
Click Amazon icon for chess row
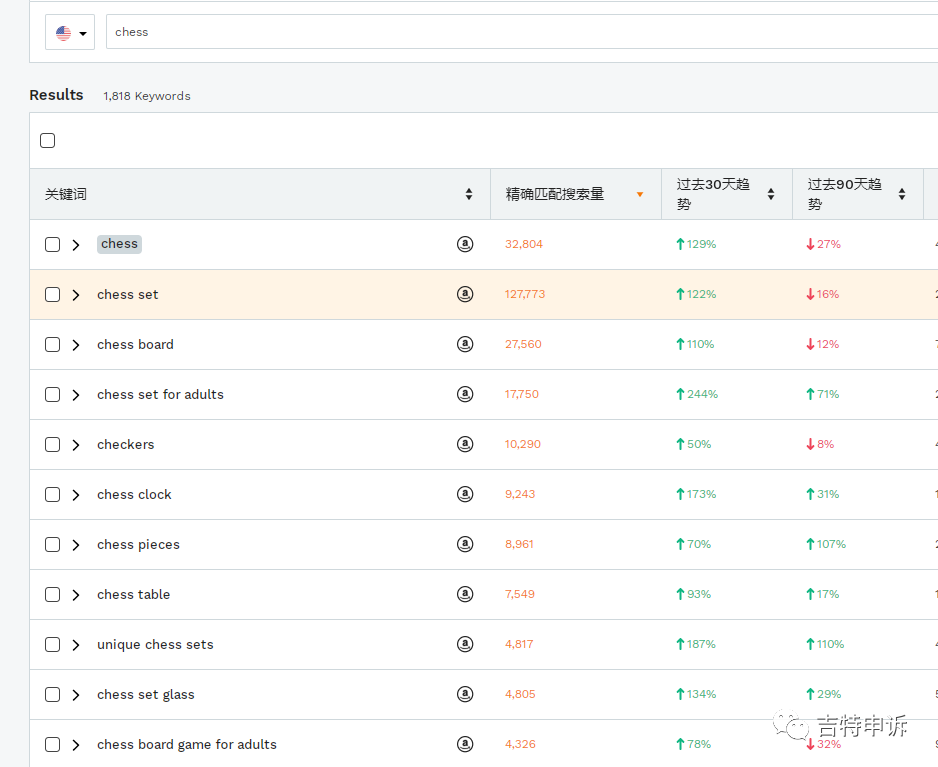point(465,244)
